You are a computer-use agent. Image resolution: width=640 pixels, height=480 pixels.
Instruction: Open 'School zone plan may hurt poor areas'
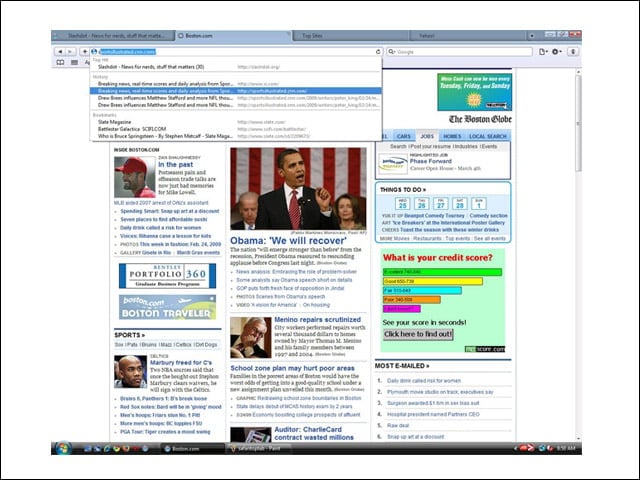pyautogui.click(x=292, y=368)
